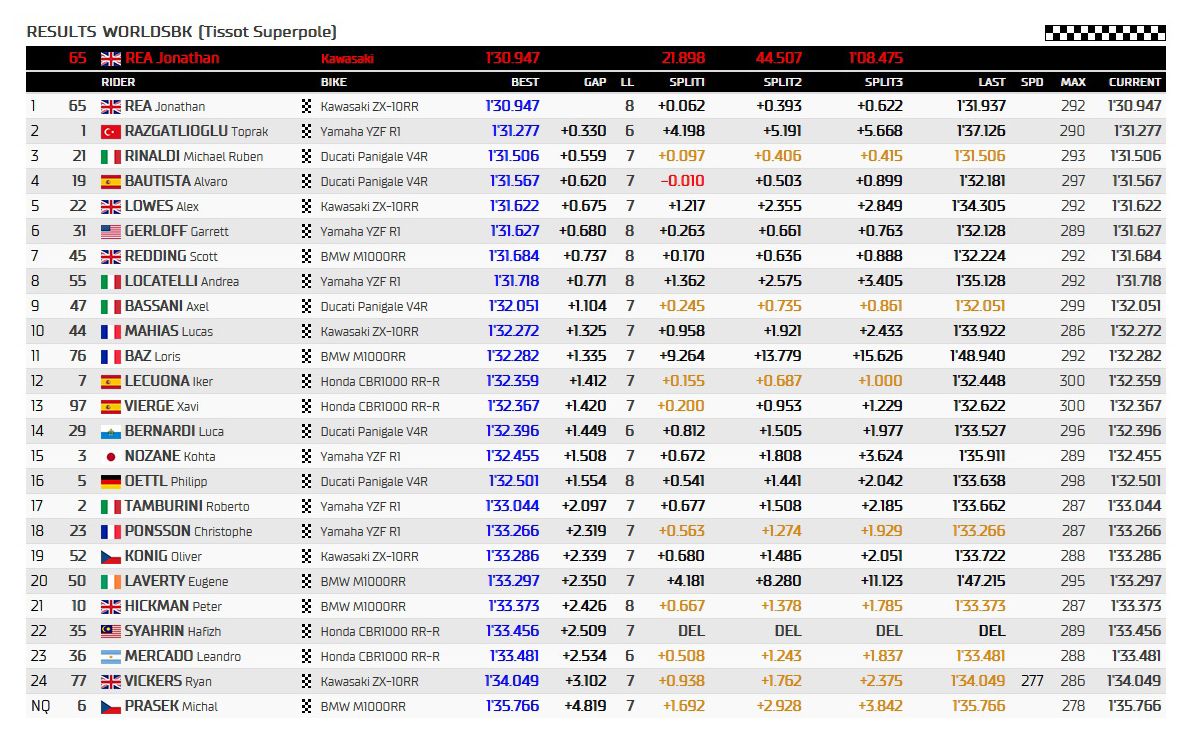Click VIERGE's blue best lap time 1'32.367
Image resolution: width=1186 pixels, height=738 pixels.
click(513, 406)
